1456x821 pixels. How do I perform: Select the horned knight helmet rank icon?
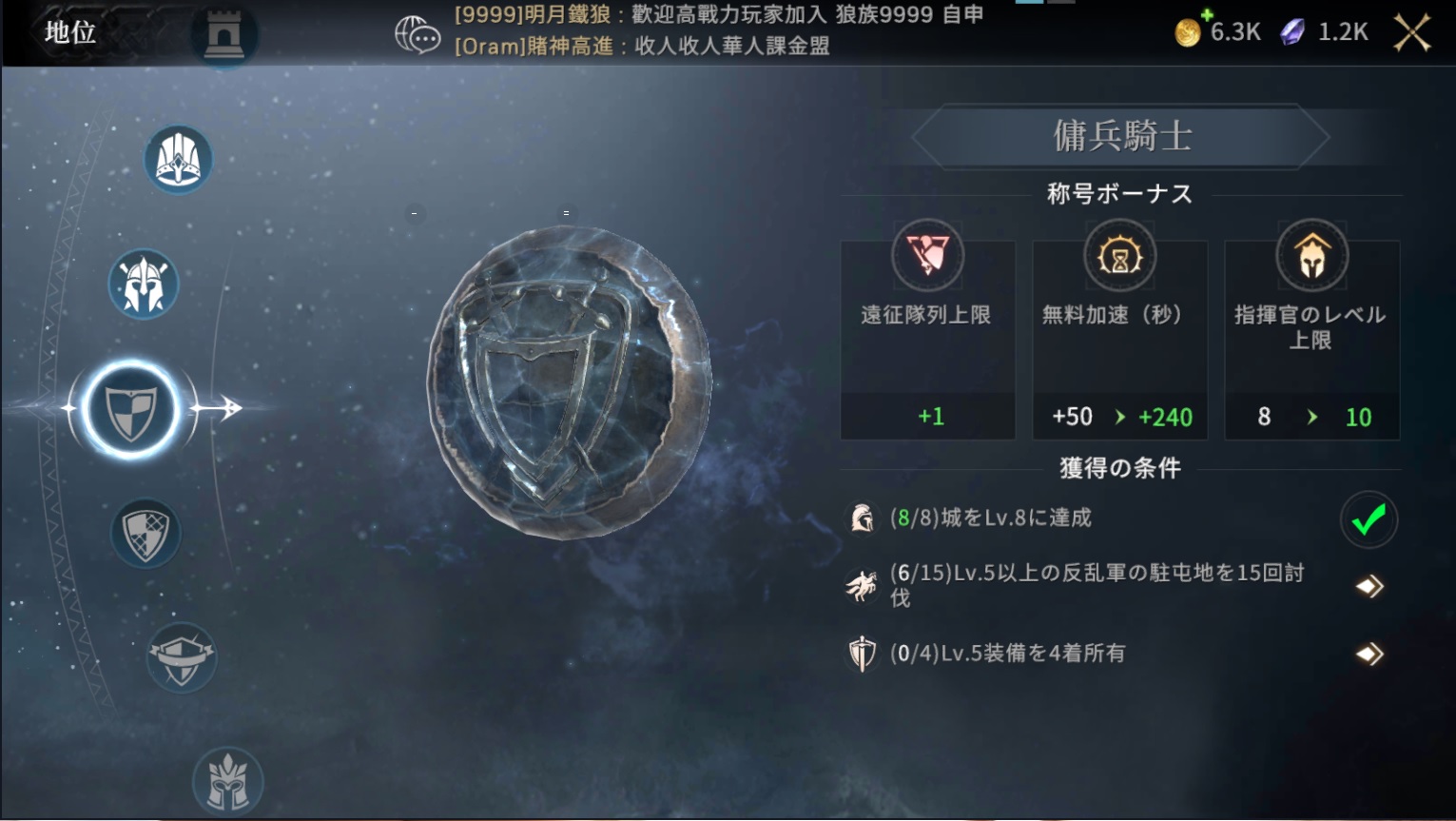[x=144, y=284]
